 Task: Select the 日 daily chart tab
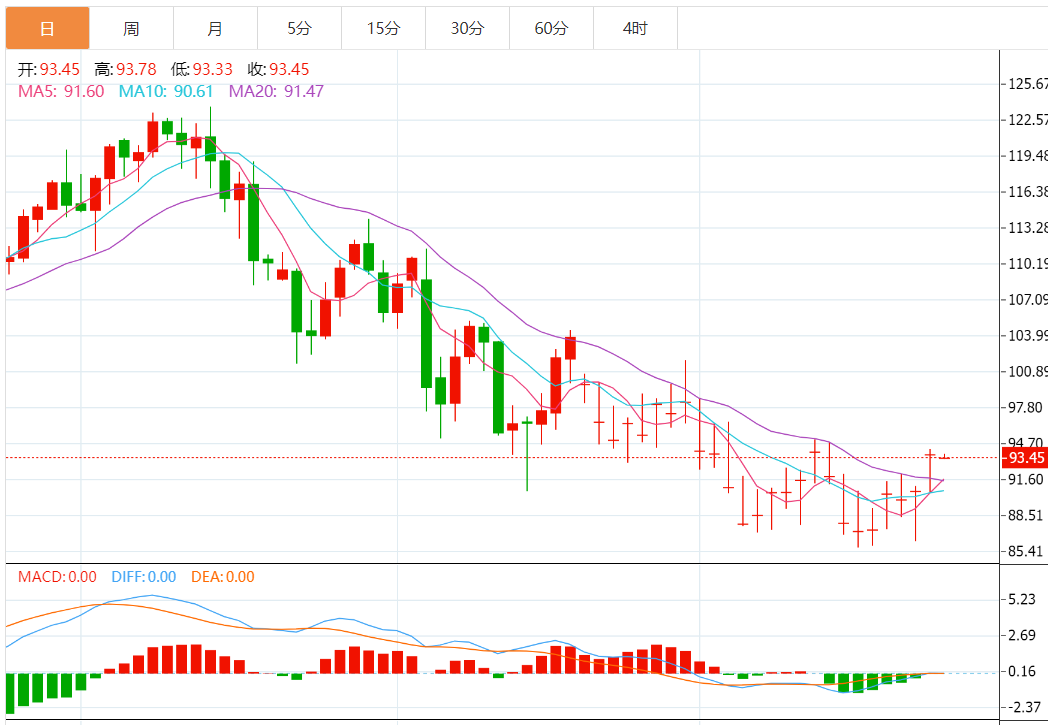point(47,28)
